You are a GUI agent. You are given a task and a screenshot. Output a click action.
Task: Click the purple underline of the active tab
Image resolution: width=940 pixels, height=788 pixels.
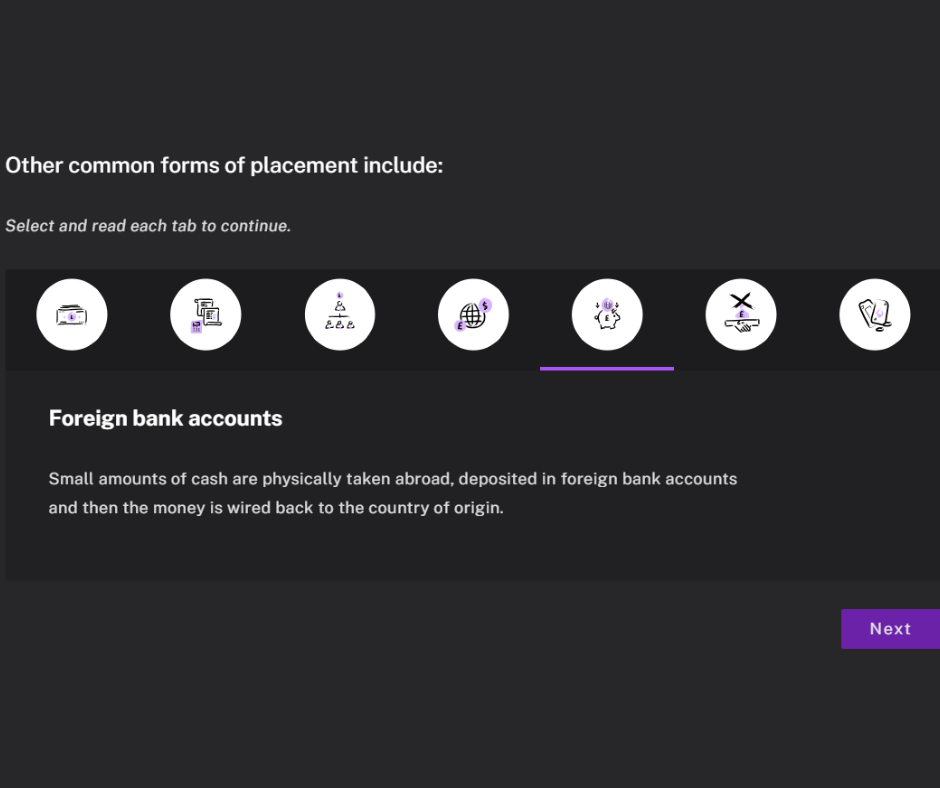[x=607, y=369]
